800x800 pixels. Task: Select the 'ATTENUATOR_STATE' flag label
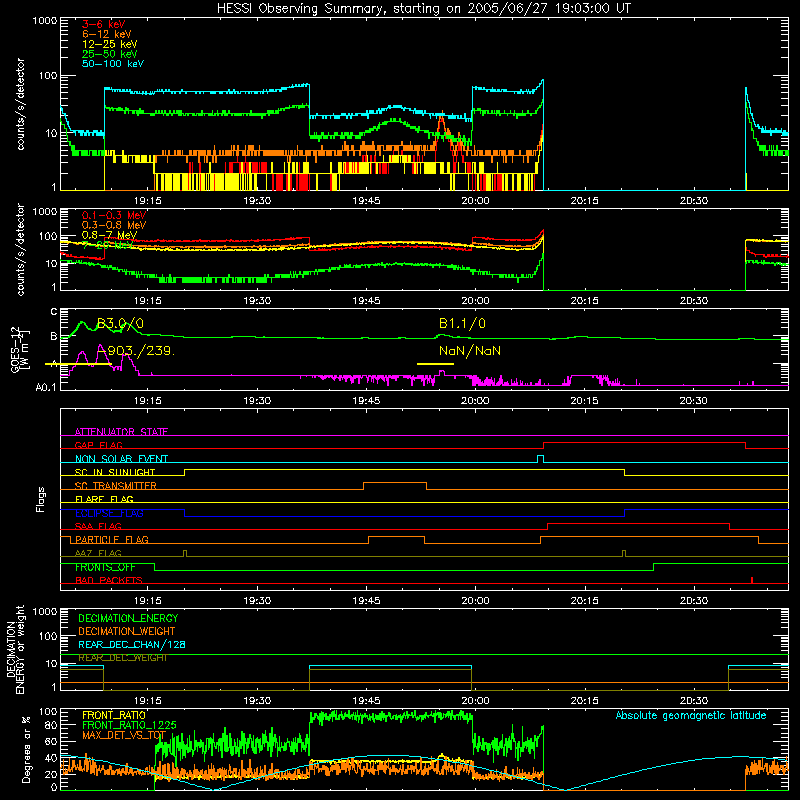pos(121,432)
